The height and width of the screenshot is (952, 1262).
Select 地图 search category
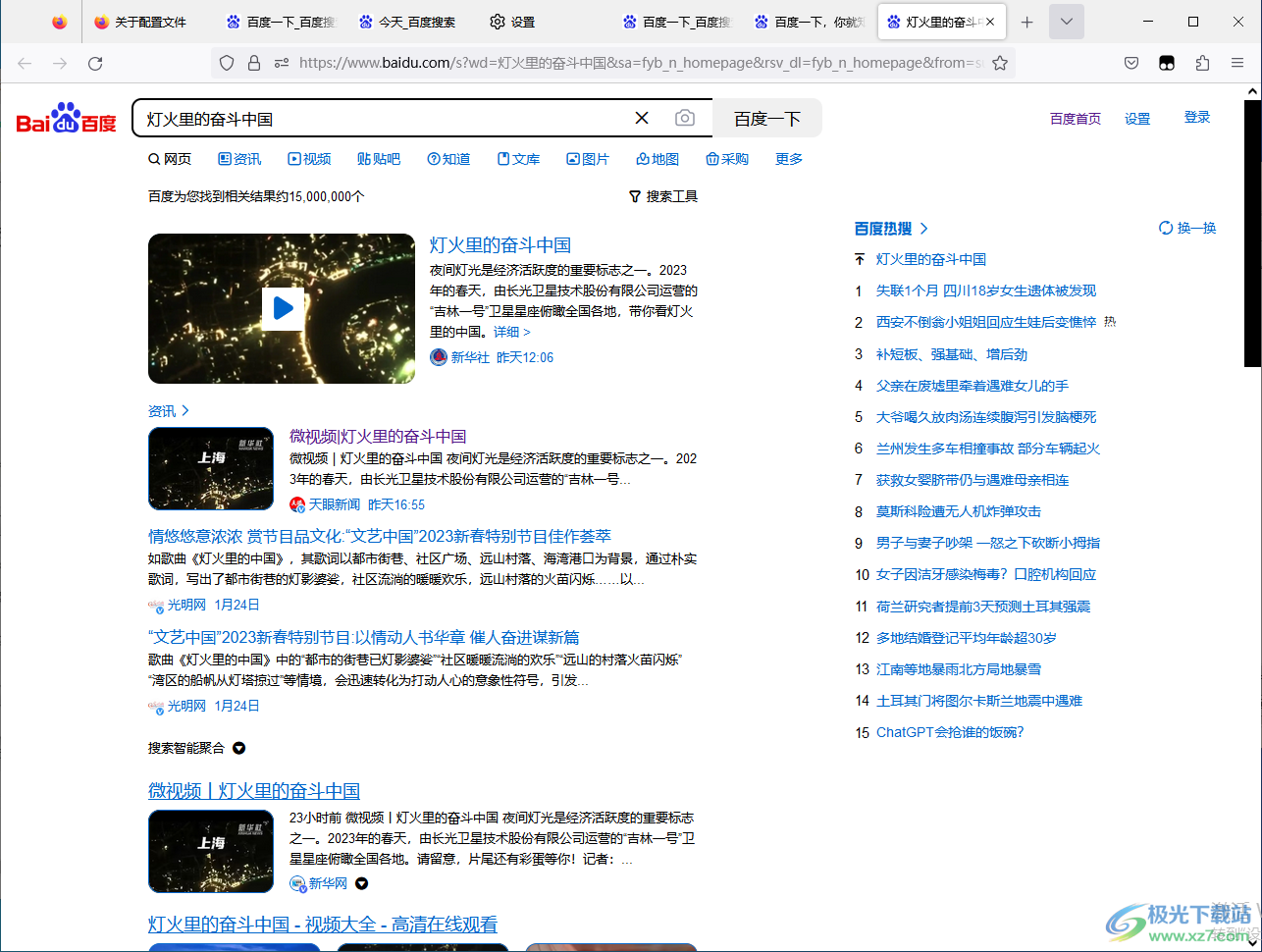(x=657, y=159)
